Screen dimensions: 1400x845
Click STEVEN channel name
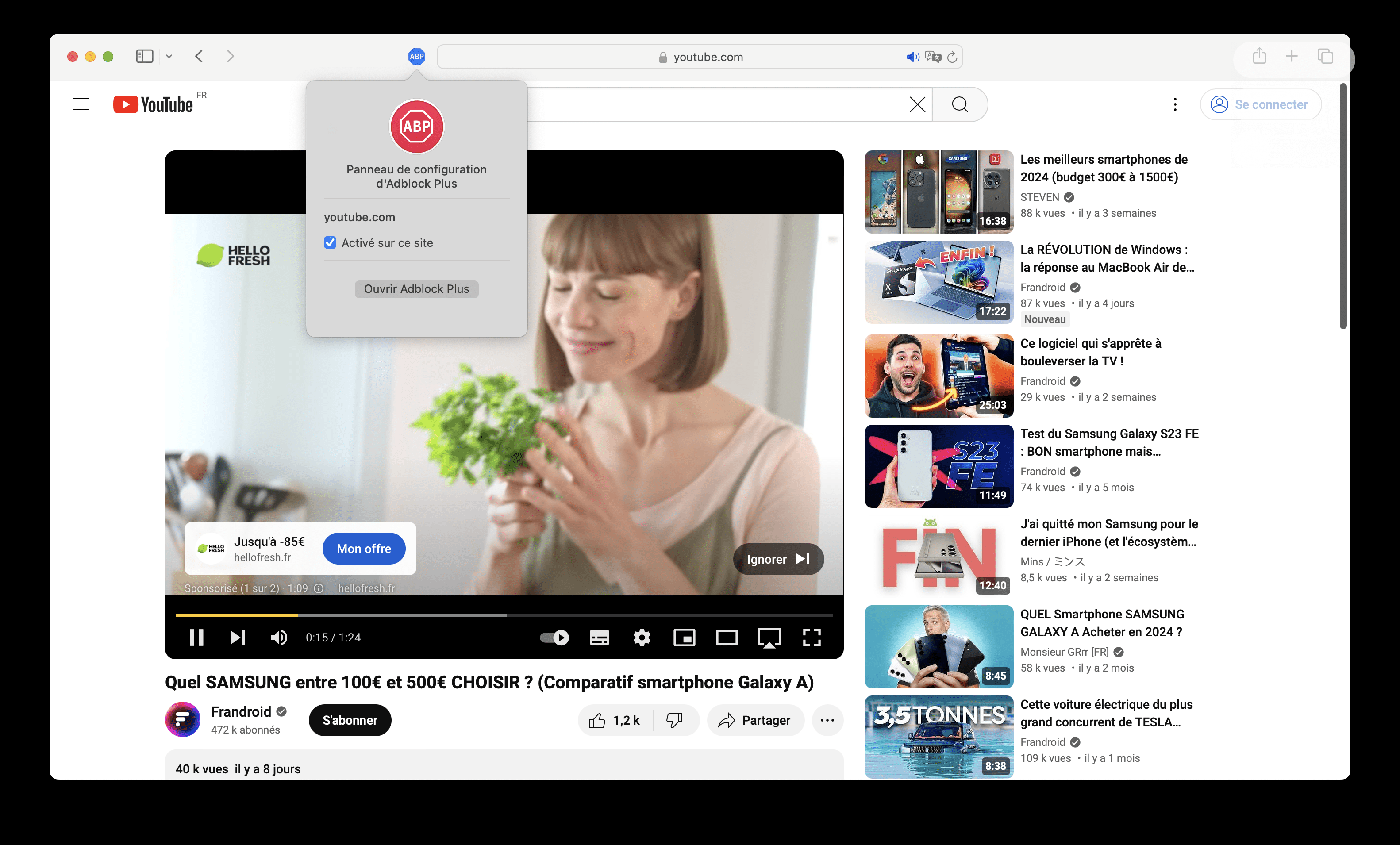pos(1039,197)
